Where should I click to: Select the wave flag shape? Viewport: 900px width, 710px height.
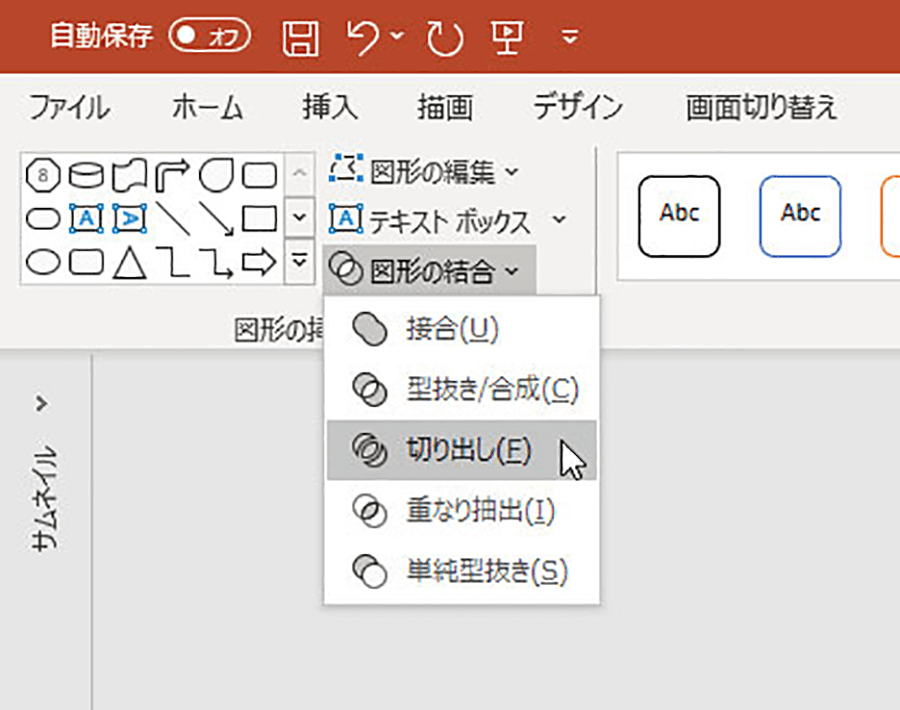[x=129, y=174]
